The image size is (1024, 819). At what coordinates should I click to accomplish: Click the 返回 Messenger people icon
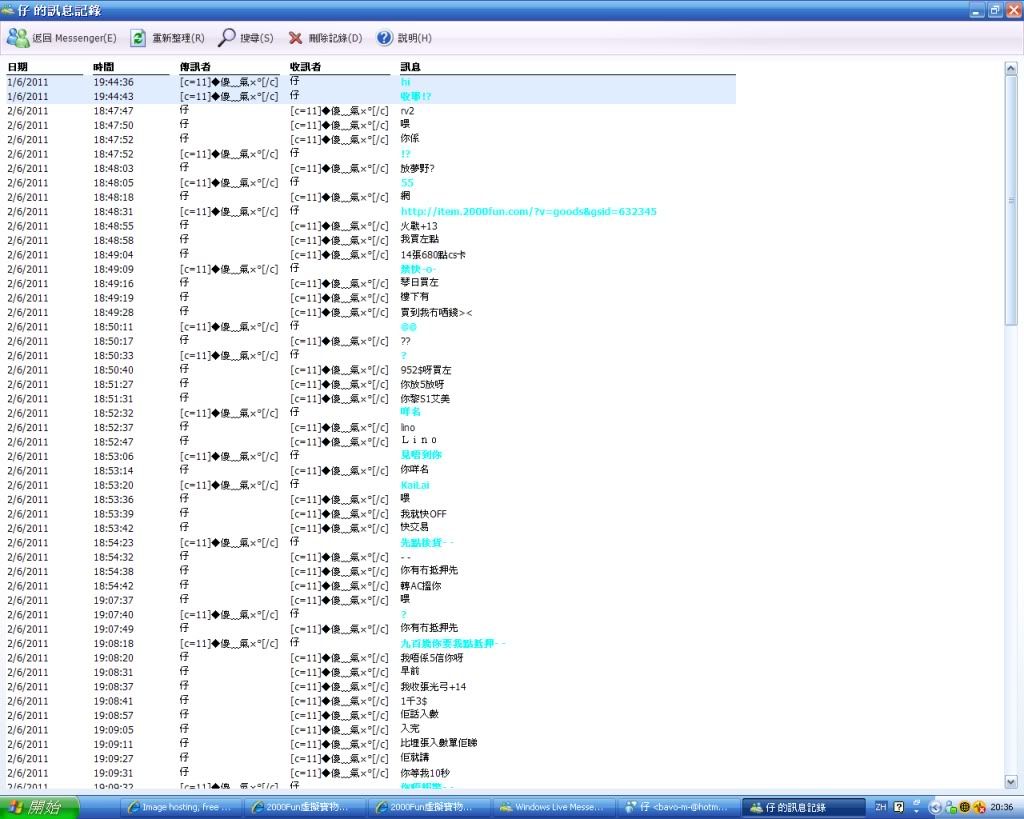coord(18,38)
